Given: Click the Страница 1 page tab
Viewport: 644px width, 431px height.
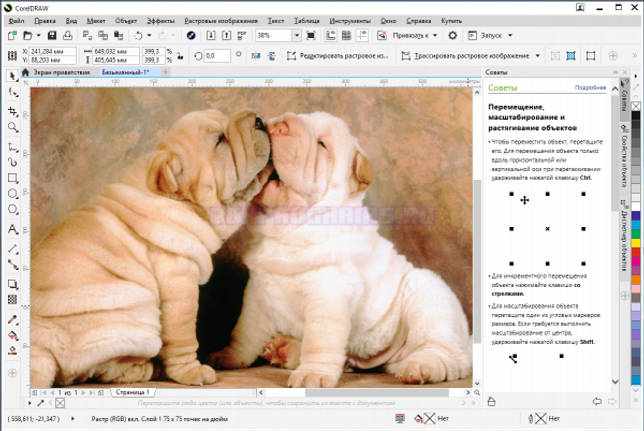Looking at the screenshot, I should coord(132,392).
